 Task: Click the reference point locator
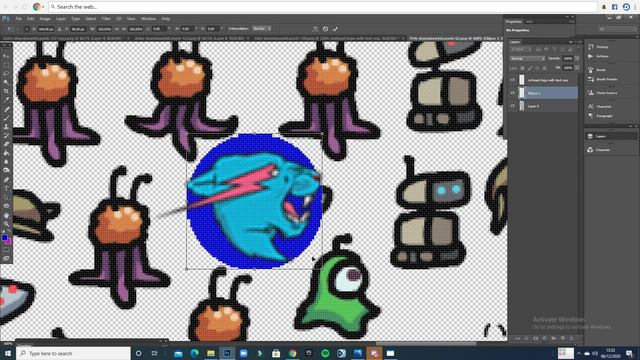click(27, 29)
